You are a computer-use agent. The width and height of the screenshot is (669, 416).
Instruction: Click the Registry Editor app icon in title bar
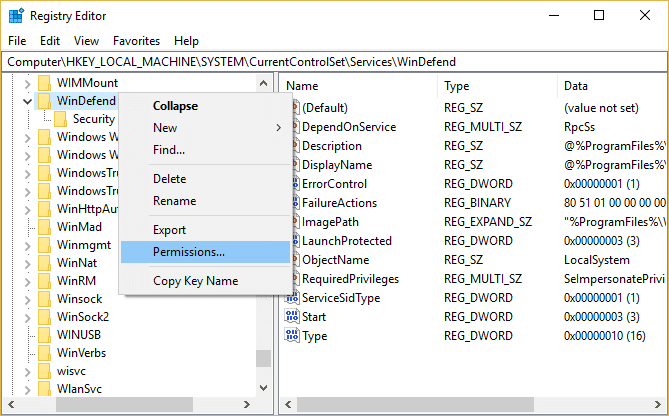17,15
